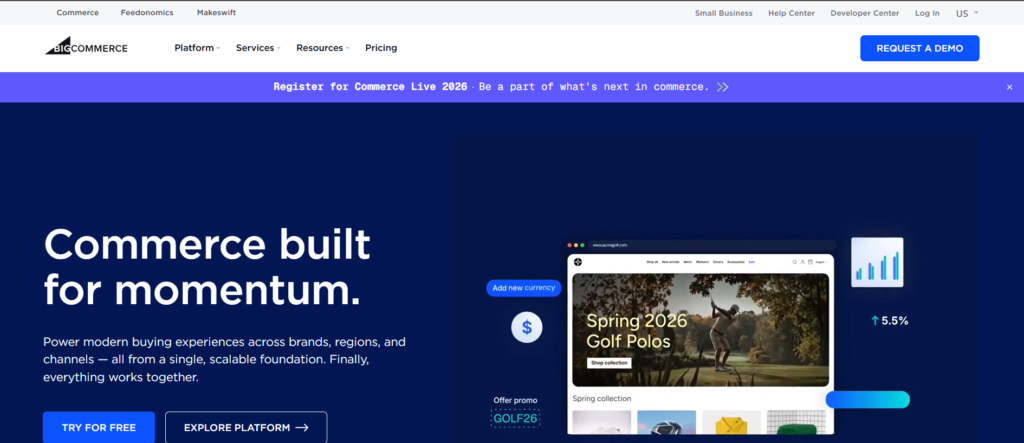1024x443 pixels.
Task: Open the Makeswift link
Action: 216,13
